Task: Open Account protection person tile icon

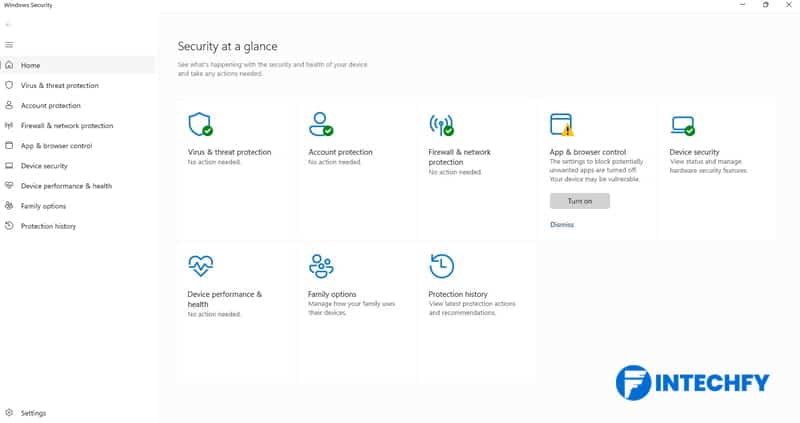Action: [x=321, y=125]
